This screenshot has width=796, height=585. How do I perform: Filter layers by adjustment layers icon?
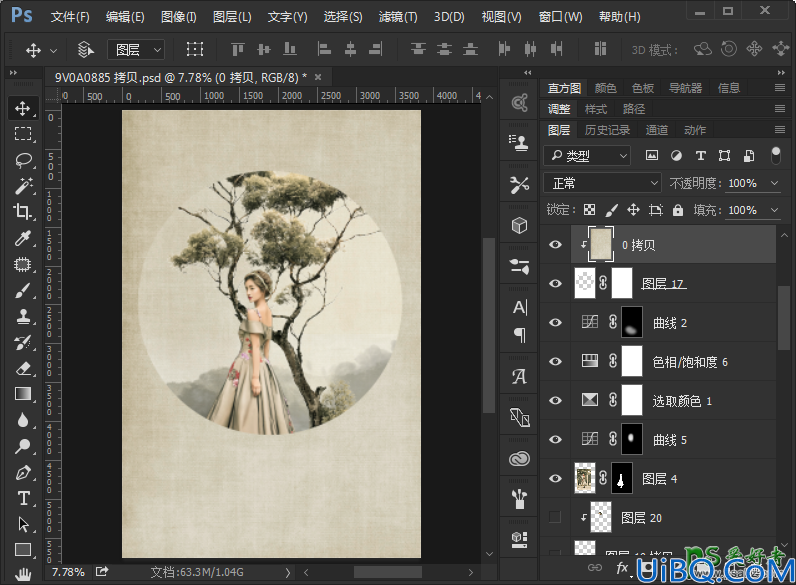tap(676, 156)
